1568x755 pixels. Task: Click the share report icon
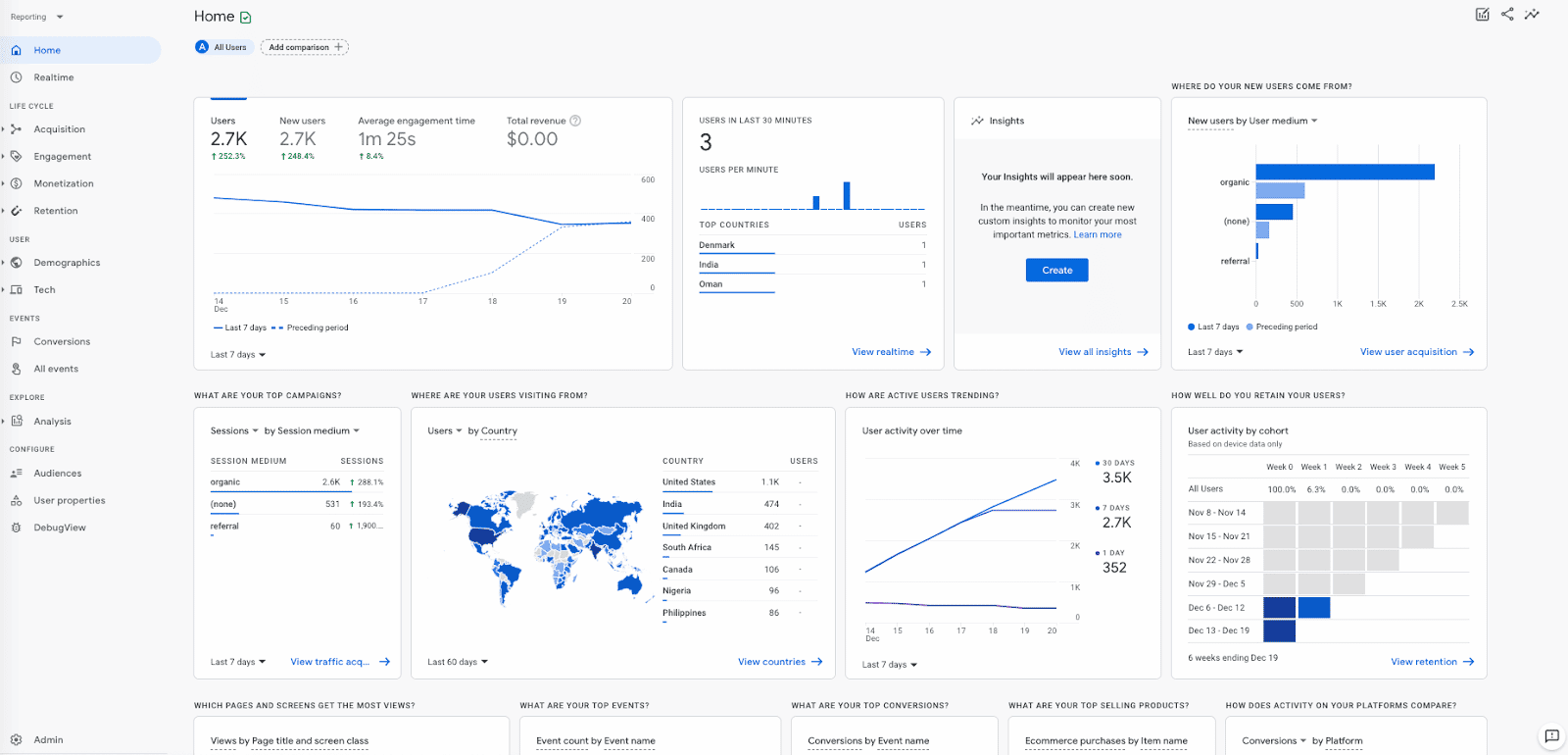point(1507,14)
